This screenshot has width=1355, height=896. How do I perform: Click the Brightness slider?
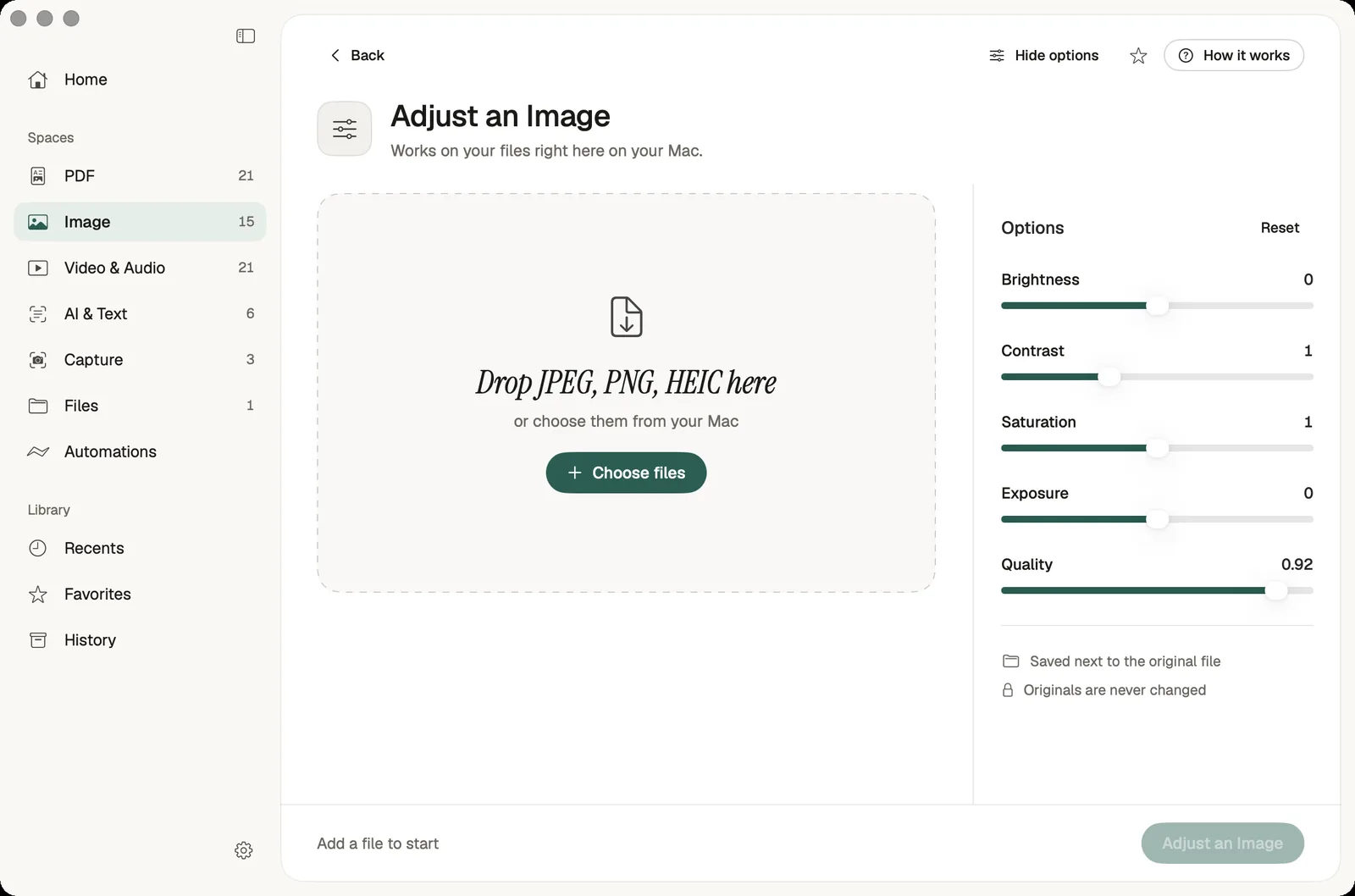tap(1157, 306)
